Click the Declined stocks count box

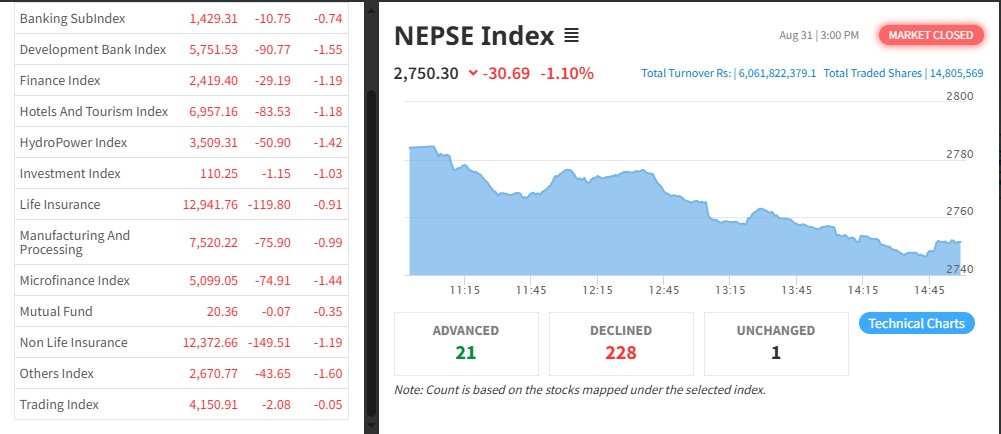[x=621, y=343]
